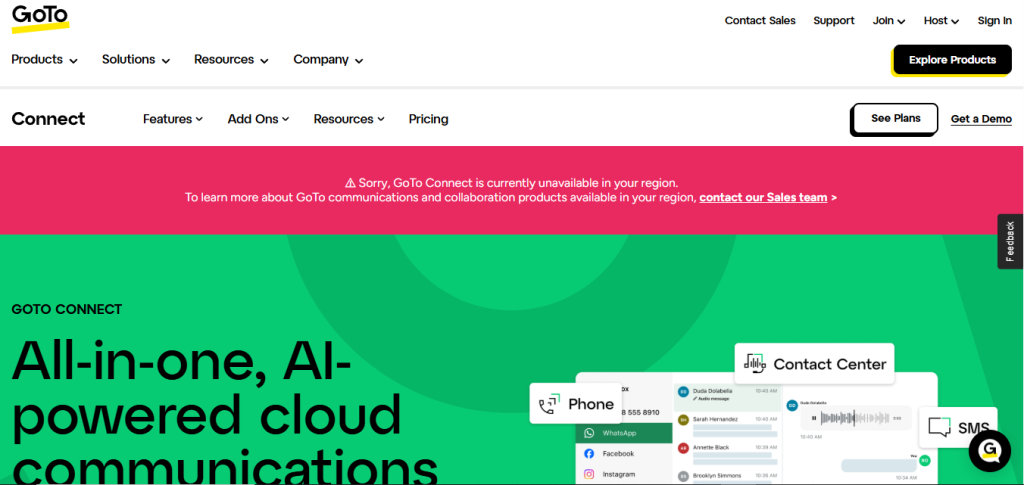The width and height of the screenshot is (1024, 485).
Task: Expand the Host dropdown in the top bar
Action: click(x=941, y=21)
